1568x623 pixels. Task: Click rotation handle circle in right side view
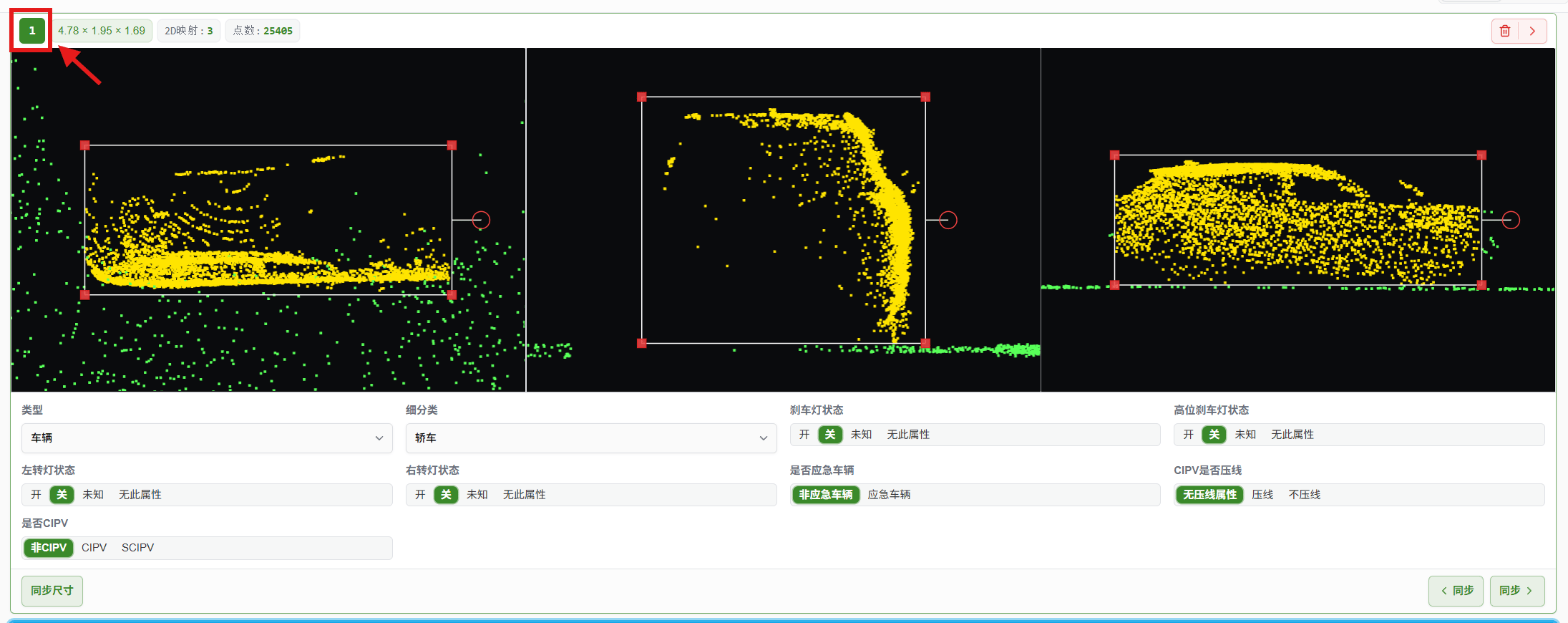coord(1511,220)
